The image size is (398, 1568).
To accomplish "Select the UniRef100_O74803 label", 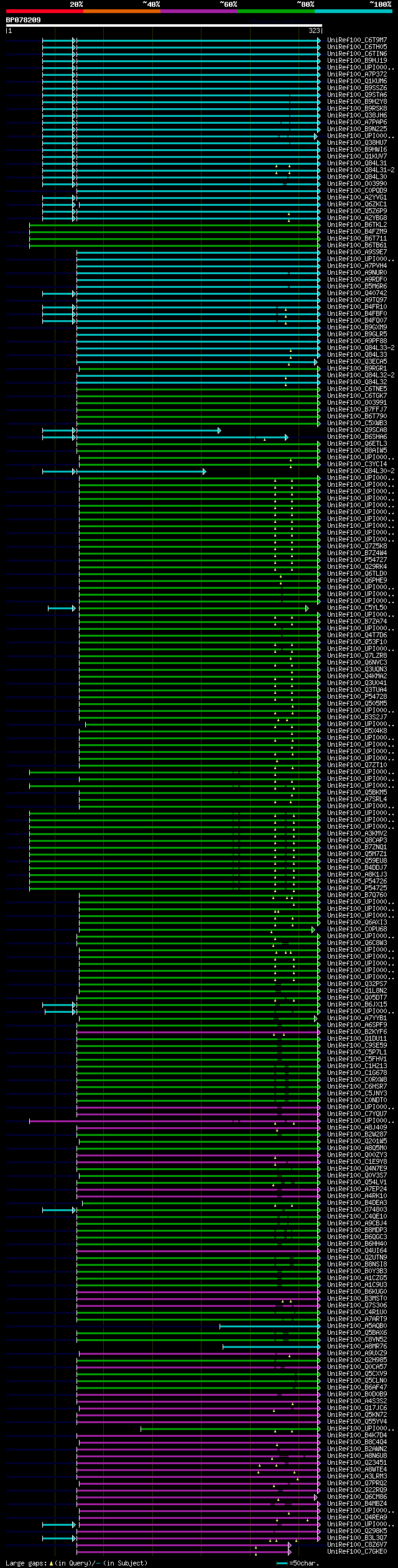I will click(x=357, y=1210).
